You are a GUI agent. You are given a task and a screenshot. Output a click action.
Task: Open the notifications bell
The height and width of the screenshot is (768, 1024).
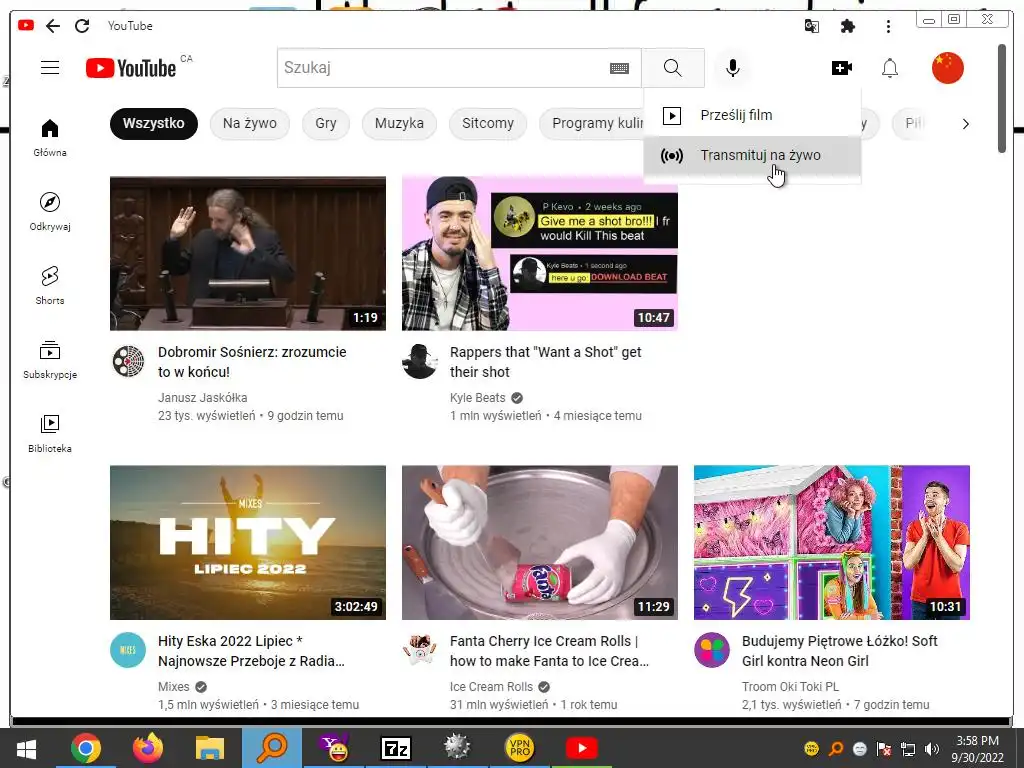[890, 68]
